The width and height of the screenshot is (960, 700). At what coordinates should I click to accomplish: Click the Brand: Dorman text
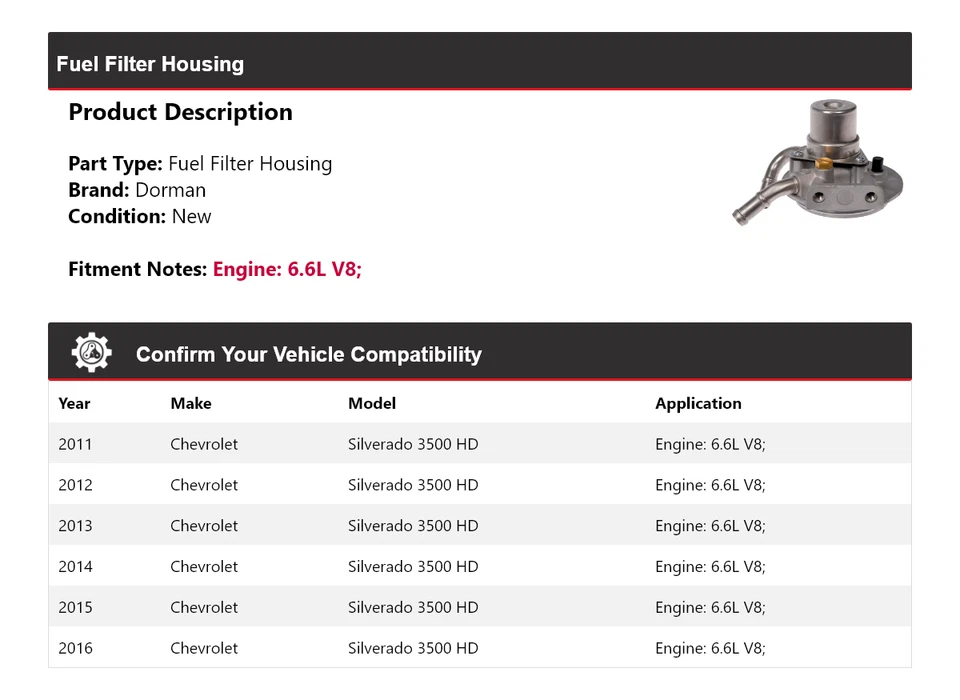pos(137,190)
